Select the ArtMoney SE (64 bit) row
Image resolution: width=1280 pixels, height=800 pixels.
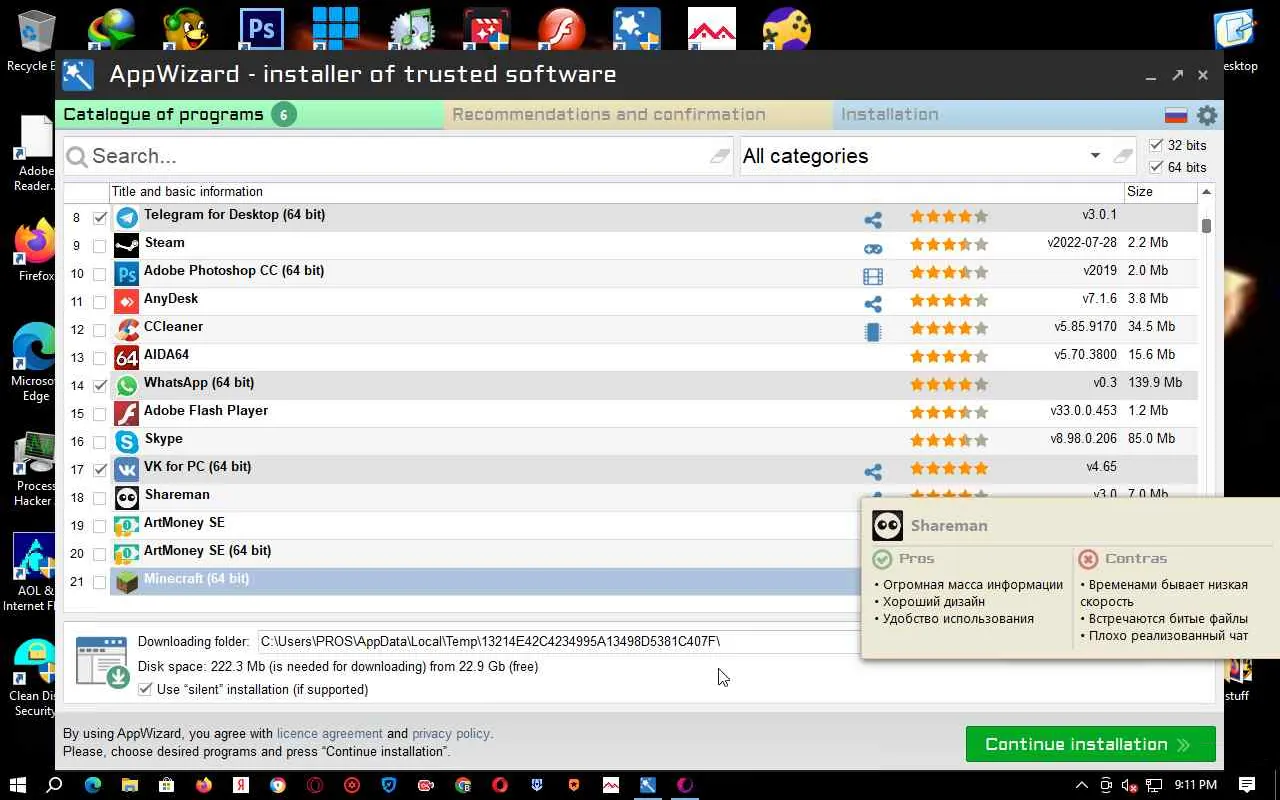click(486, 553)
